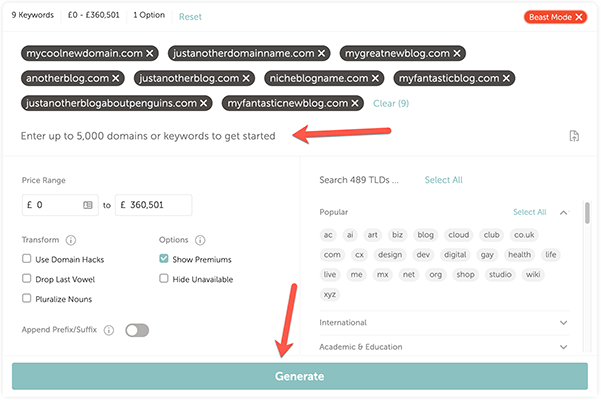Turn off Beast Mode via X

point(579,17)
